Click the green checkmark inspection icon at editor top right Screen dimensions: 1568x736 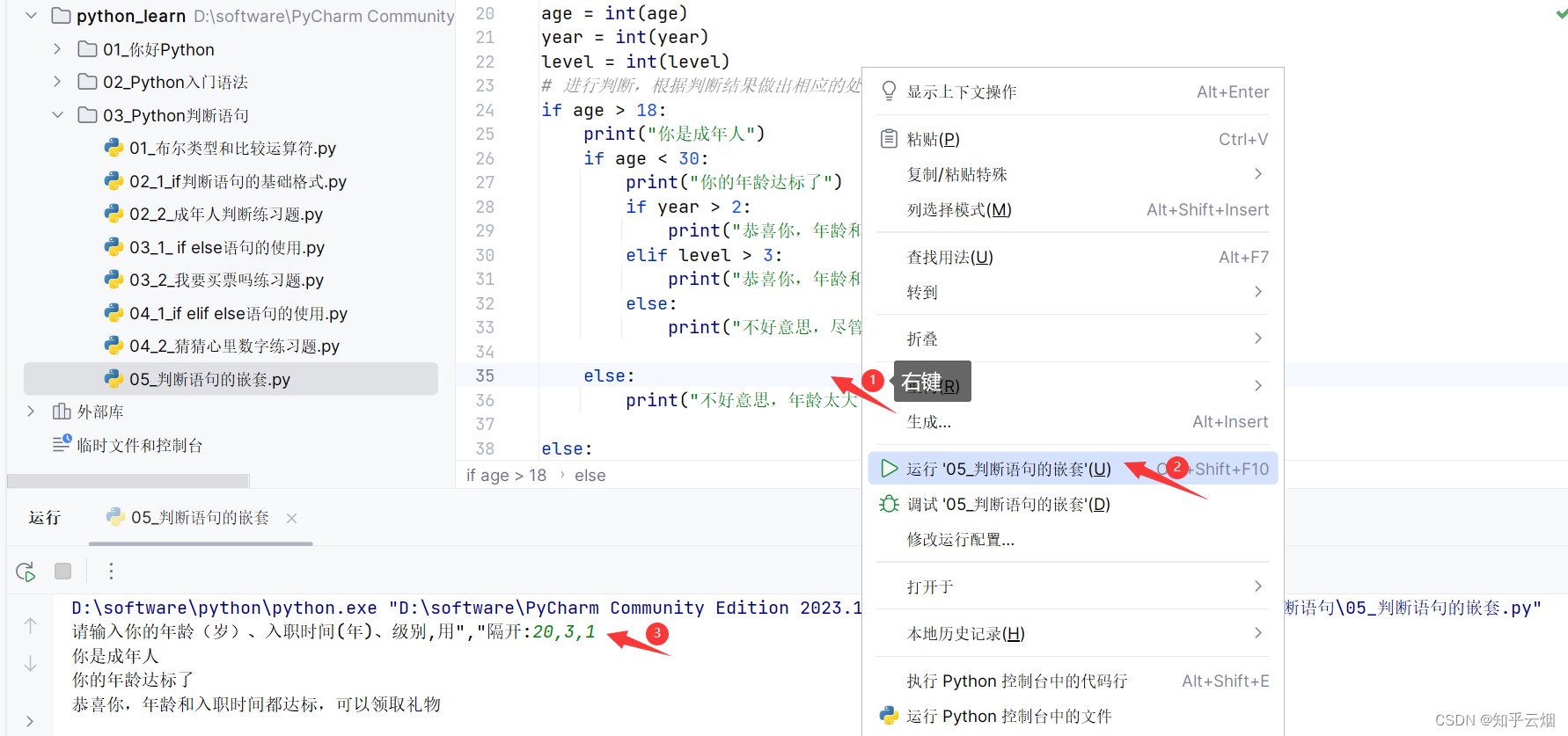click(x=1561, y=14)
